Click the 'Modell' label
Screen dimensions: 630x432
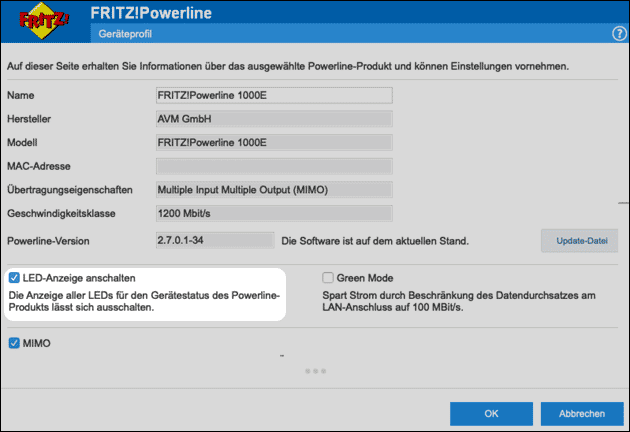(x=22, y=143)
